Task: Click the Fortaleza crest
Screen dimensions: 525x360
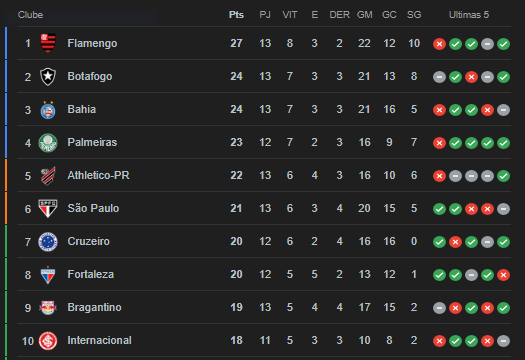Action: tap(48, 275)
